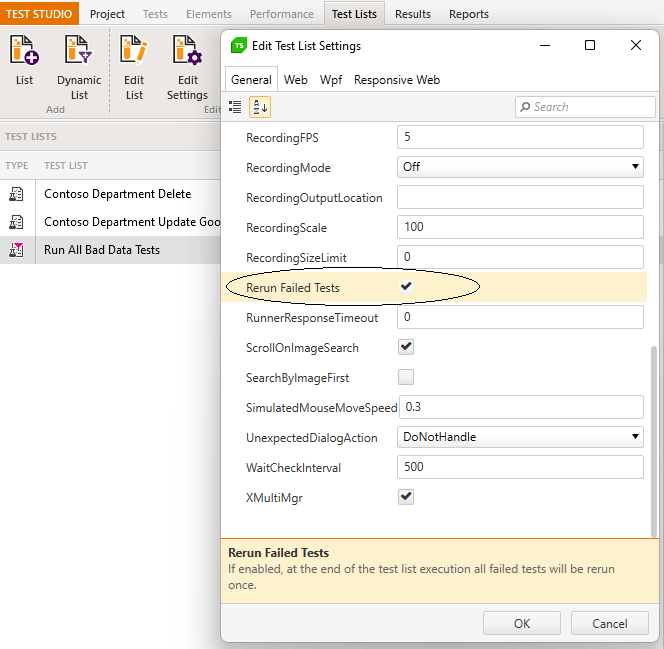The width and height of the screenshot is (664, 649).
Task: Select Run All Bad Data Tests list
Action: point(102,250)
